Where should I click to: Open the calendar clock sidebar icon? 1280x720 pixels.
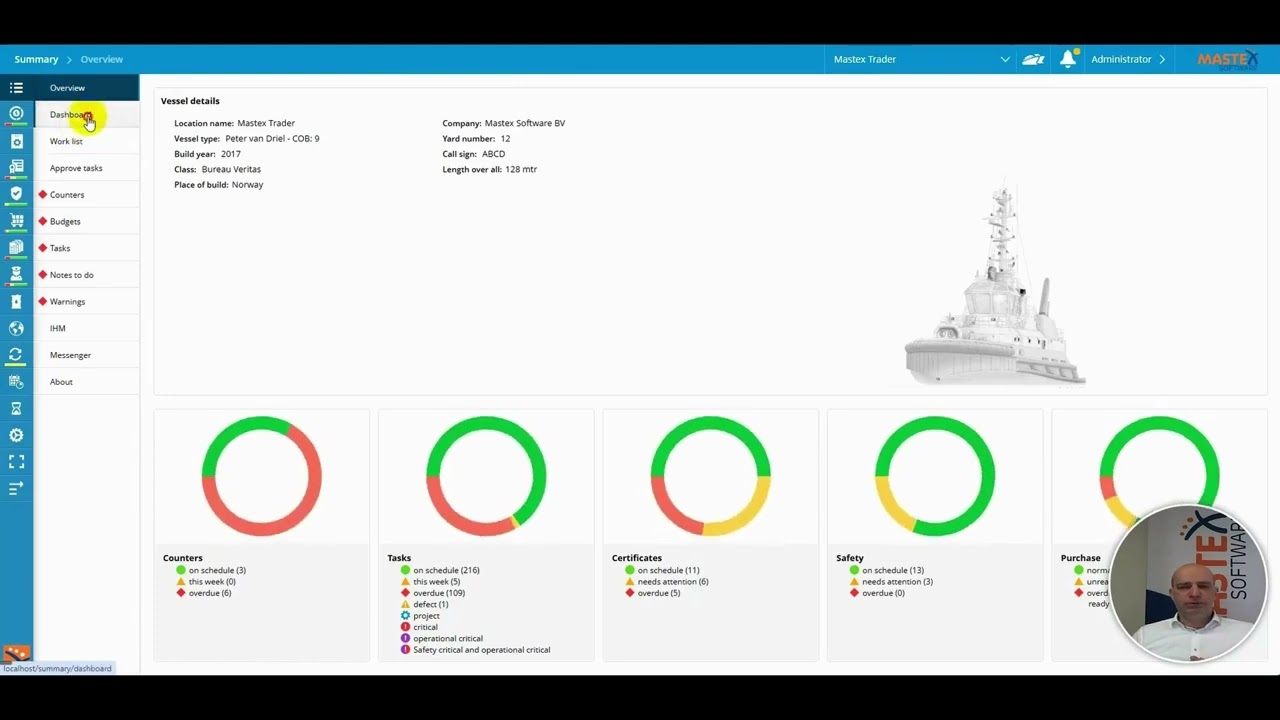pos(16,381)
